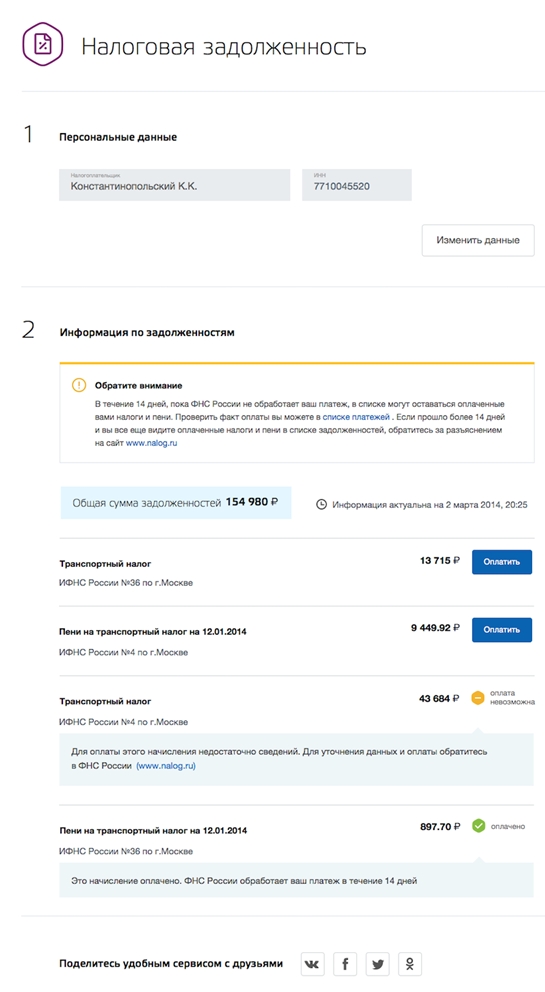Click the yellow exclamation warning icon
The height and width of the screenshot is (992, 545).
[78, 385]
